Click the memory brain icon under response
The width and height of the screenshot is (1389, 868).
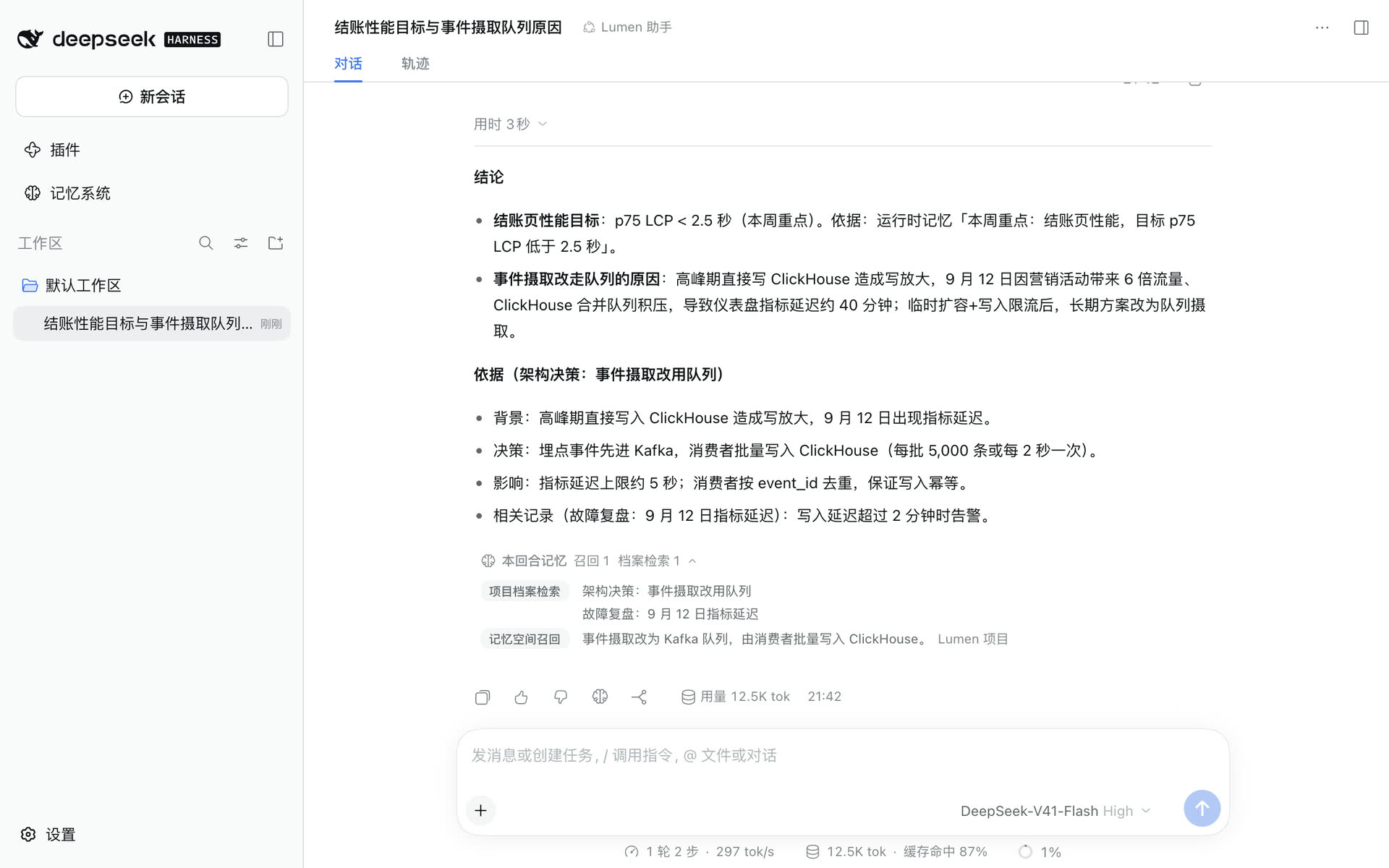pyautogui.click(x=600, y=697)
